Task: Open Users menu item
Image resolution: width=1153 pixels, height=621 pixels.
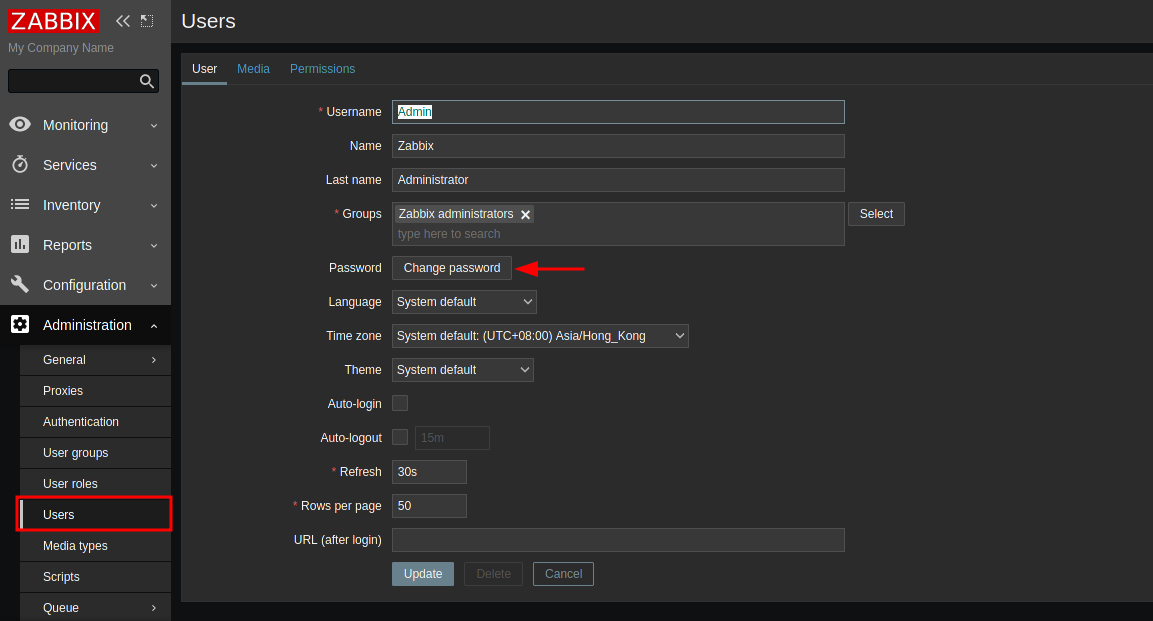Action: coord(96,514)
